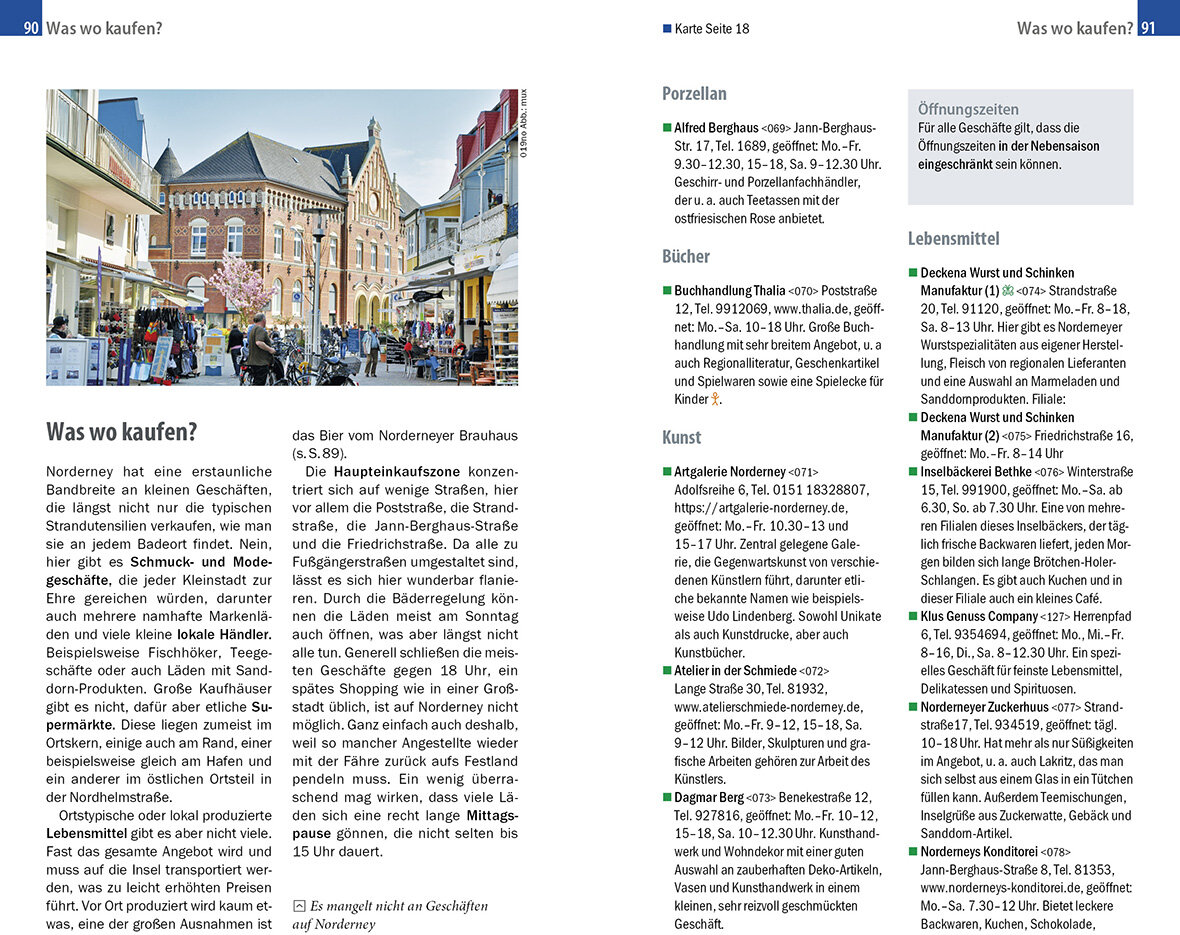Click the Lebensmittel section heading
The image size is (1180, 935).
[x=953, y=239]
